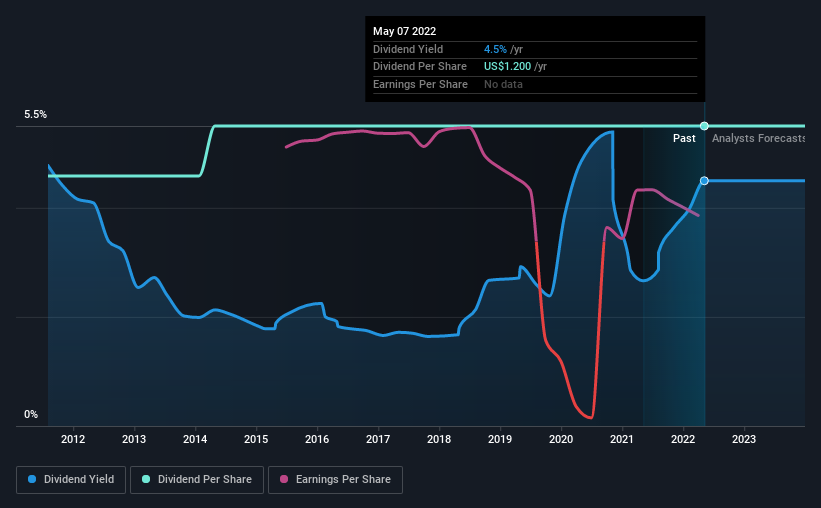821x508 pixels.
Task: Toggle the Earnings Per Share legend button
Action: click(x=335, y=480)
